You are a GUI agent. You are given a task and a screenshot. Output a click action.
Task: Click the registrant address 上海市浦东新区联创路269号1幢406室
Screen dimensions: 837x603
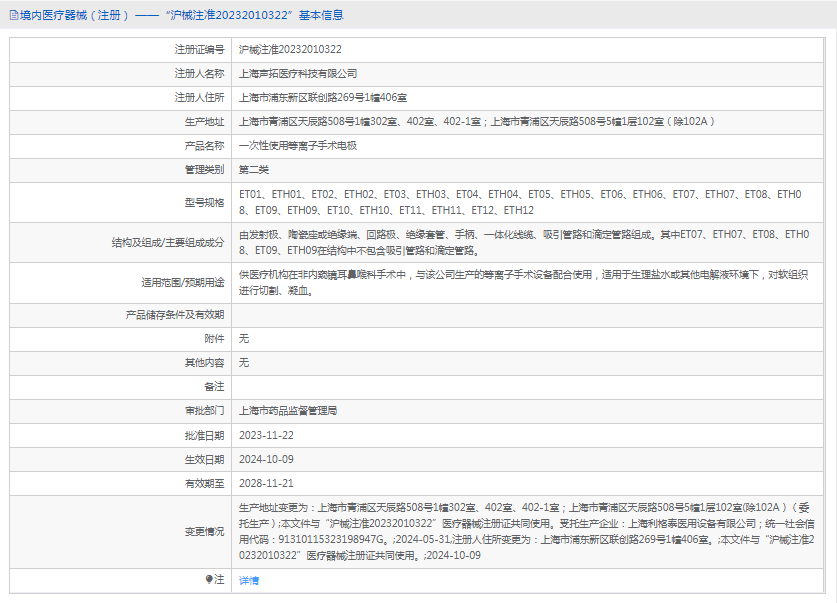[323, 98]
